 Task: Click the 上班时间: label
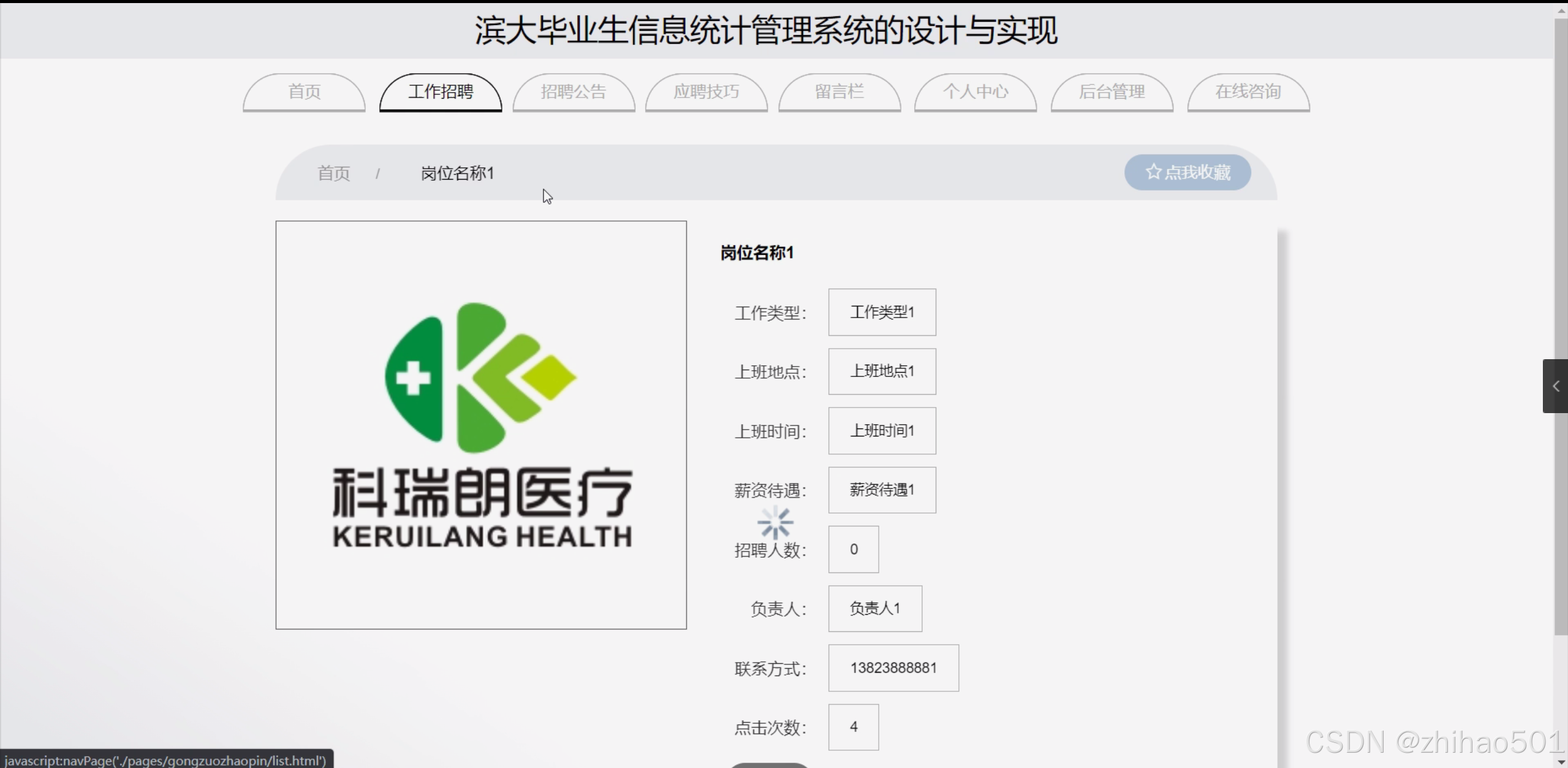[770, 432]
